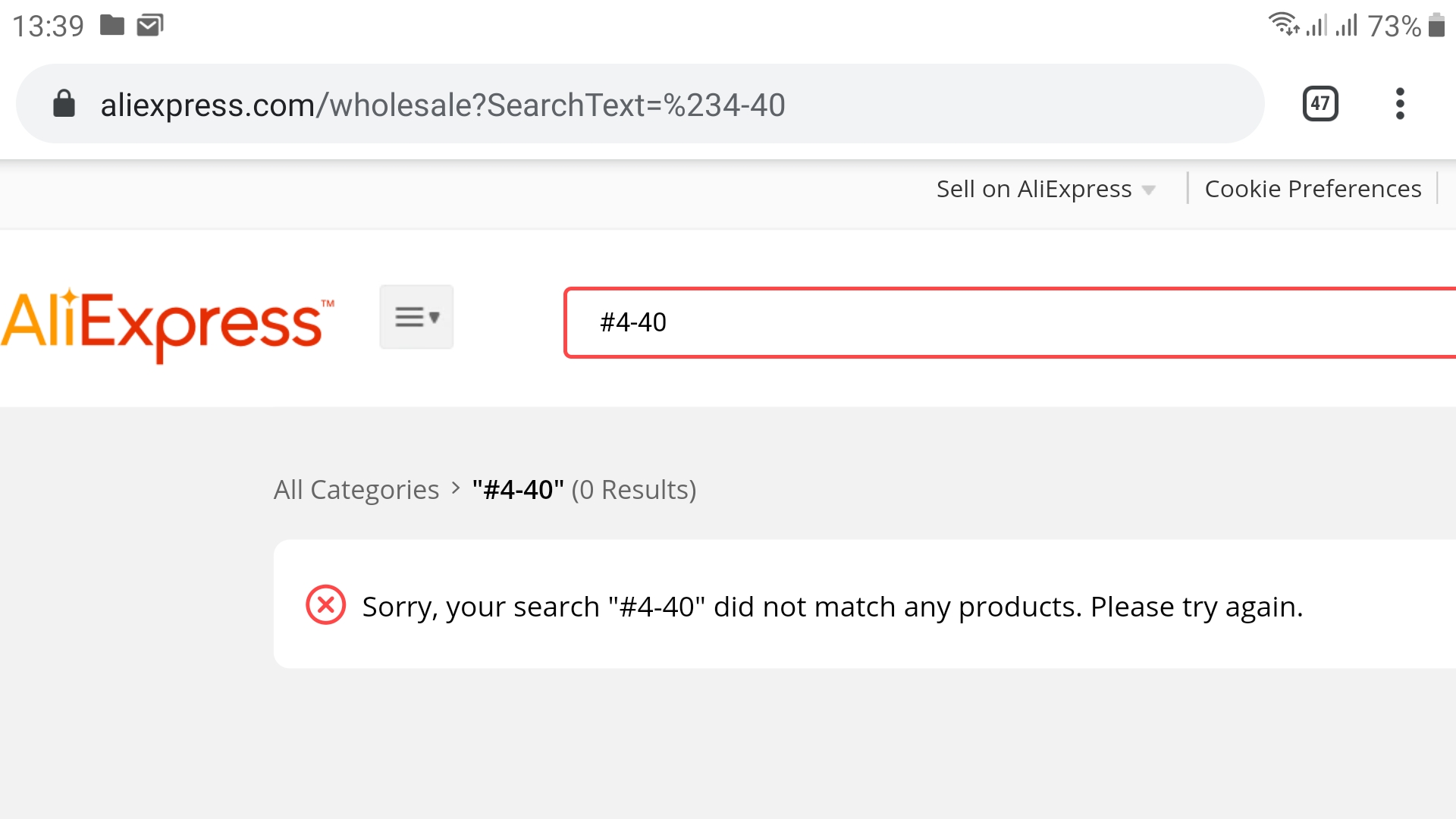Tap the mail notification icon in status bar

coord(150,26)
